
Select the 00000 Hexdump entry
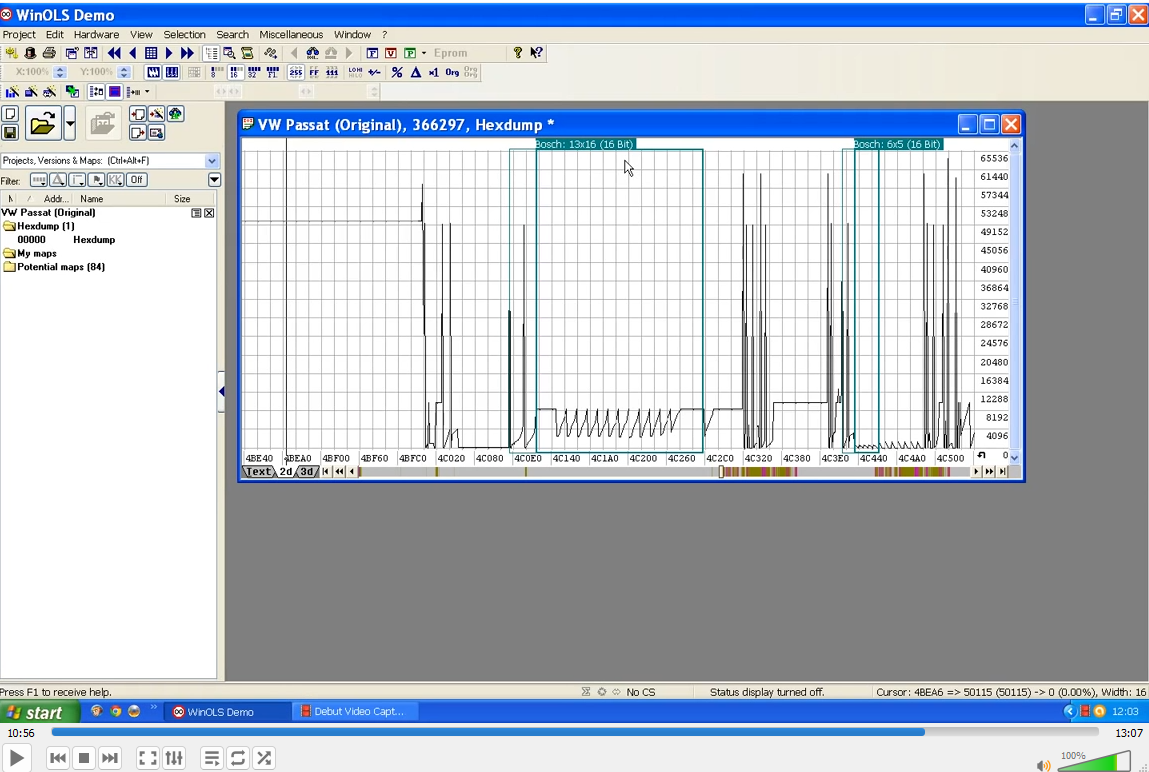66,240
